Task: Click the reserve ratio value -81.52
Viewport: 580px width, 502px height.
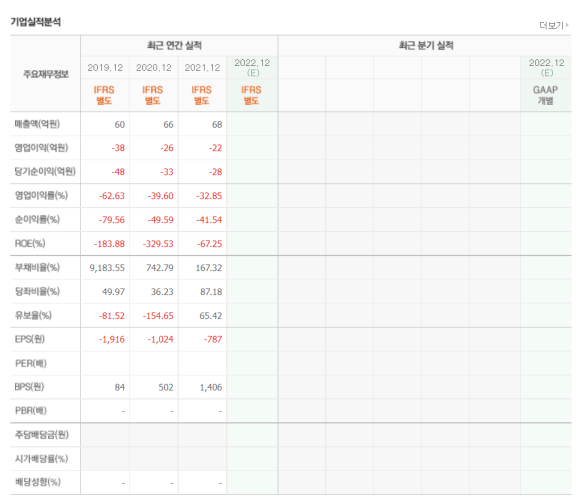Action: tap(112, 316)
